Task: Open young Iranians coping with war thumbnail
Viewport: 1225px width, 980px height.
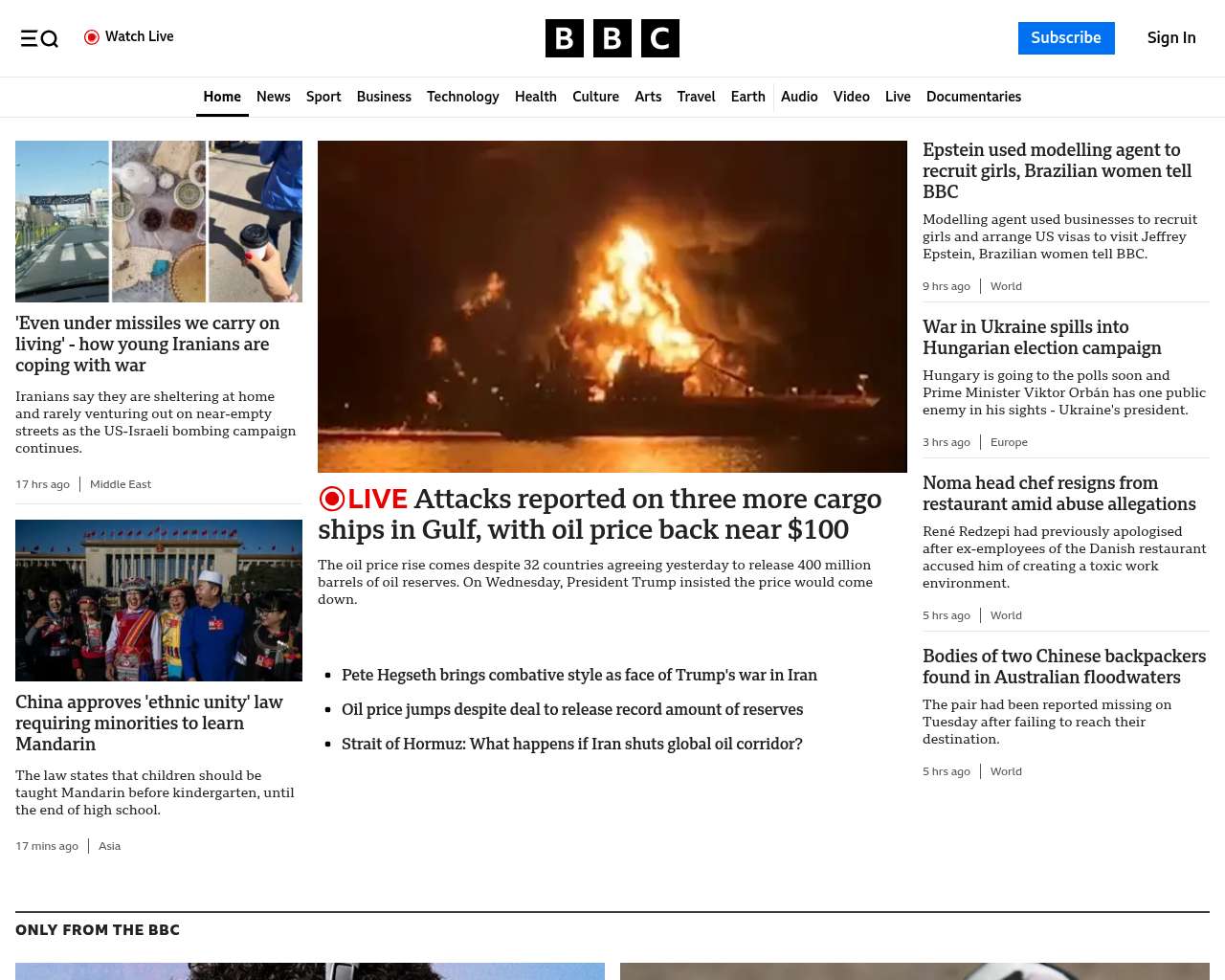Action: click(x=159, y=222)
